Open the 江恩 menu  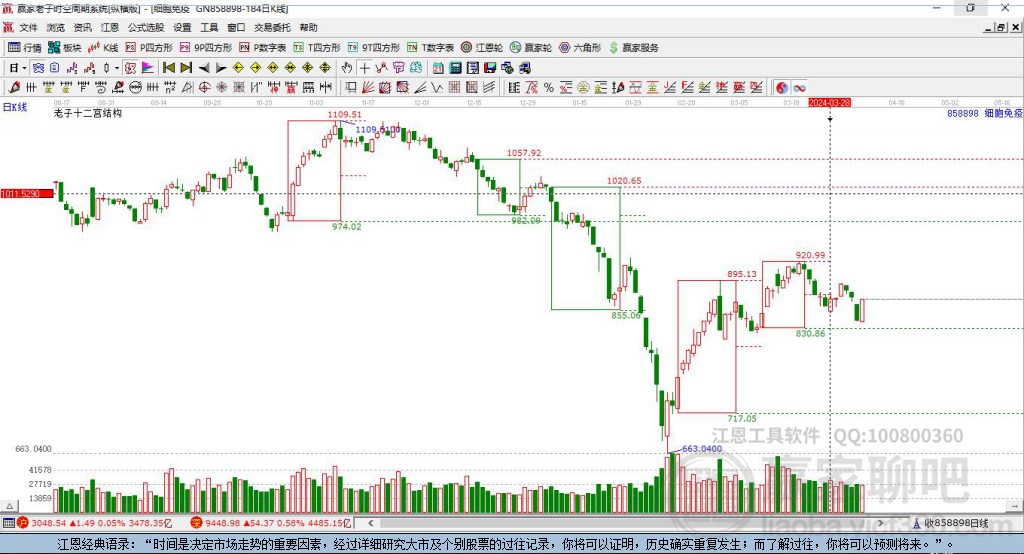click(x=110, y=27)
